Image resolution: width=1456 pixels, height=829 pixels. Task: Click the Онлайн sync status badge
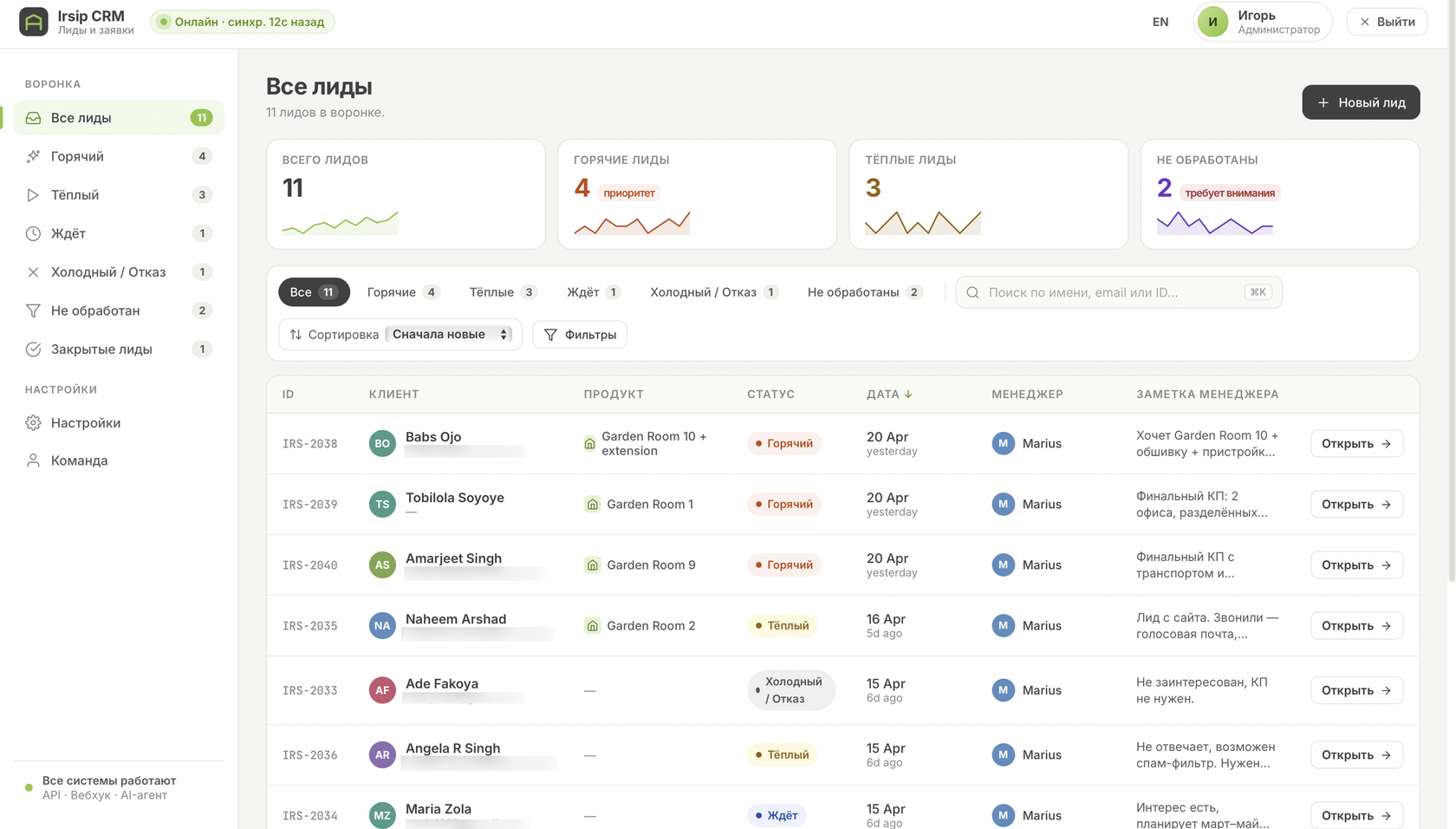(x=242, y=22)
